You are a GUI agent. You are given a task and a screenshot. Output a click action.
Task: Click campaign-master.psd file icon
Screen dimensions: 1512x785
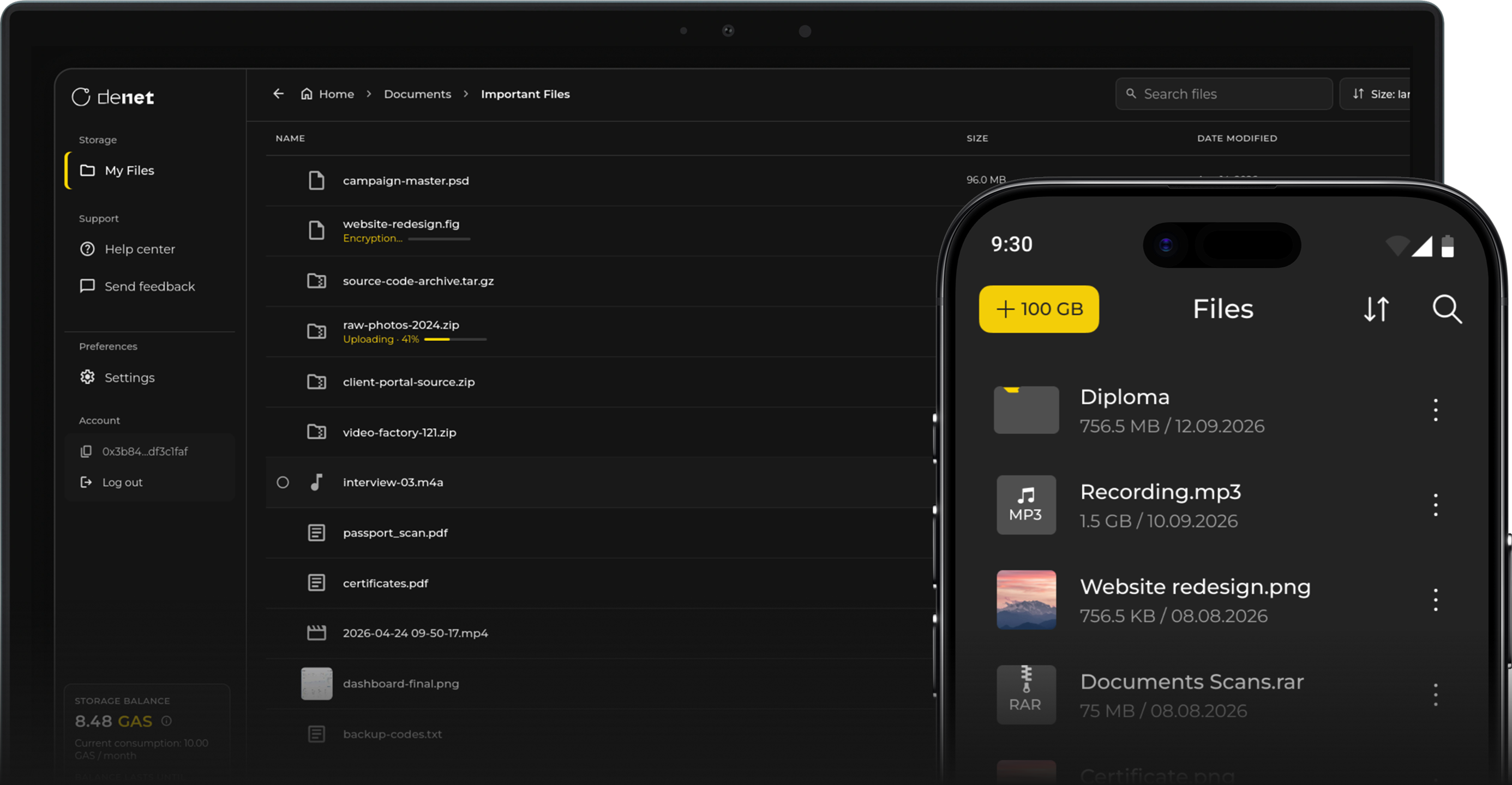(316, 180)
